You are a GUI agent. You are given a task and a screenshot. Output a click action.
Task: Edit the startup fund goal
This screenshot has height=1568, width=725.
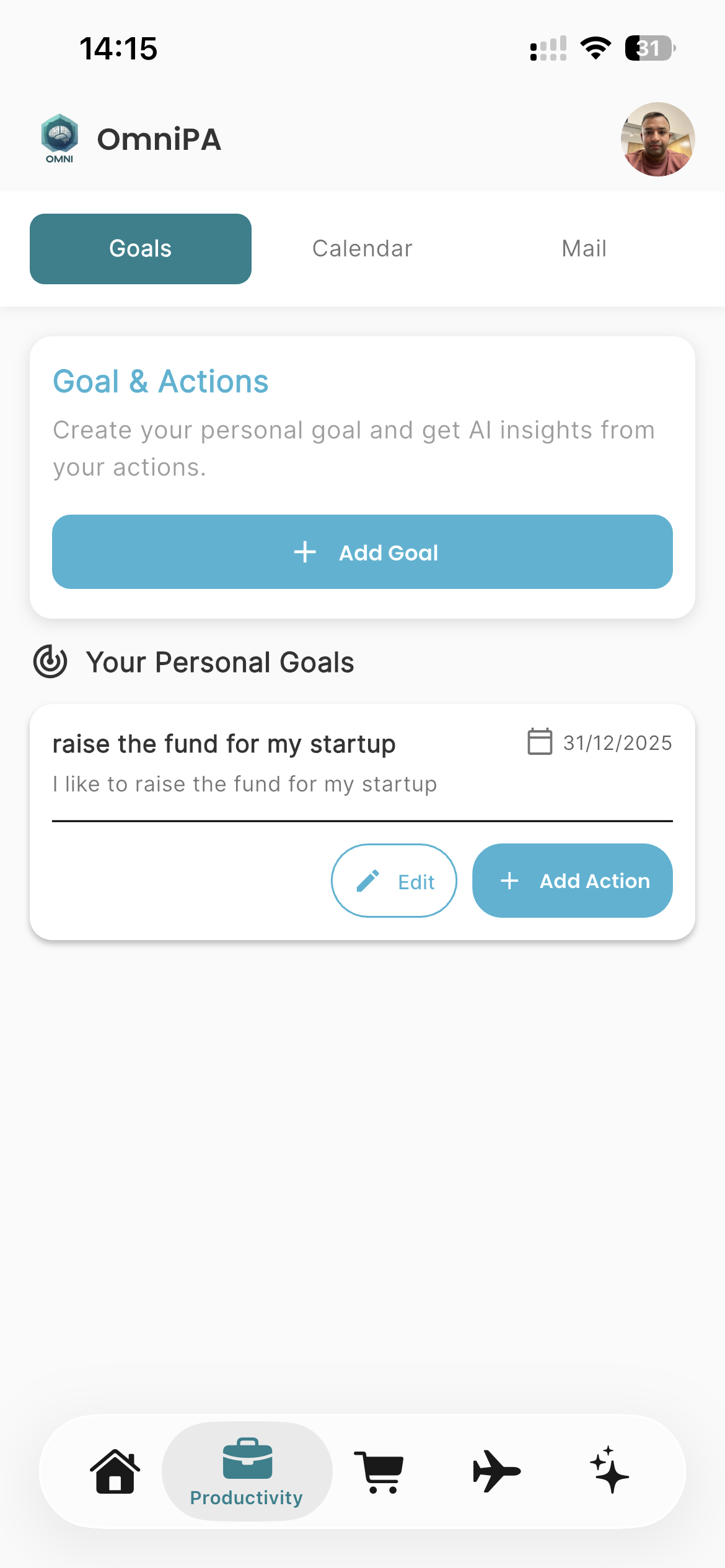(394, 881)
